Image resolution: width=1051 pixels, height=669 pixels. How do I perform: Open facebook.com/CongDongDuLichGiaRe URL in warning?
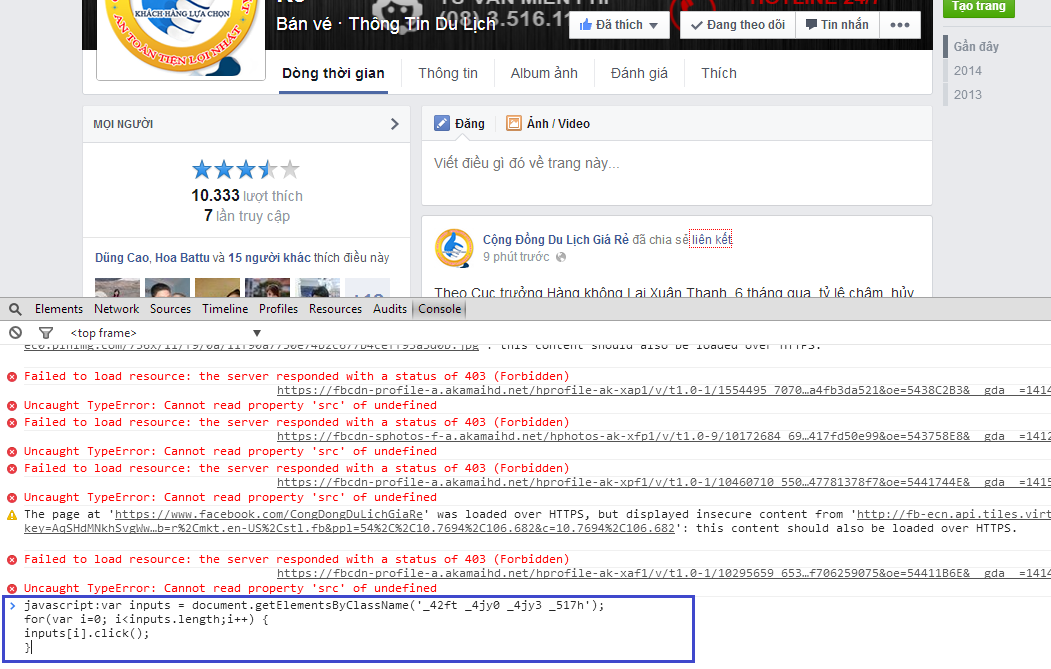269,514
